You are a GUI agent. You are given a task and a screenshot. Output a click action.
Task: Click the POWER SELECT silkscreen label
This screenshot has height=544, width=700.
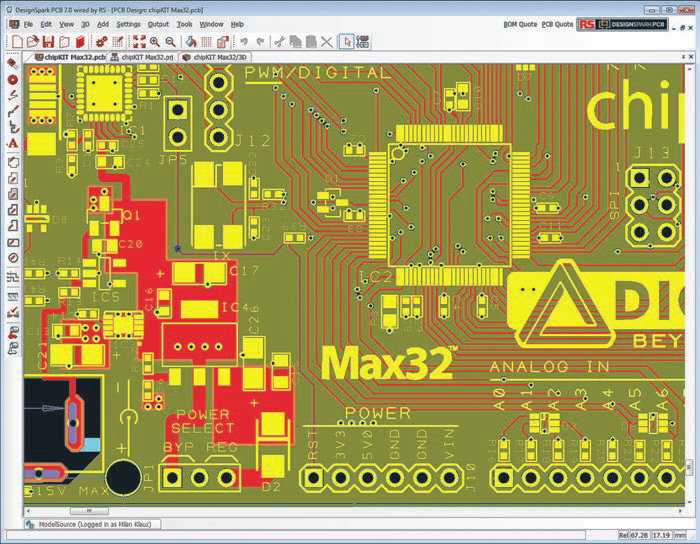tap(203, 421)
